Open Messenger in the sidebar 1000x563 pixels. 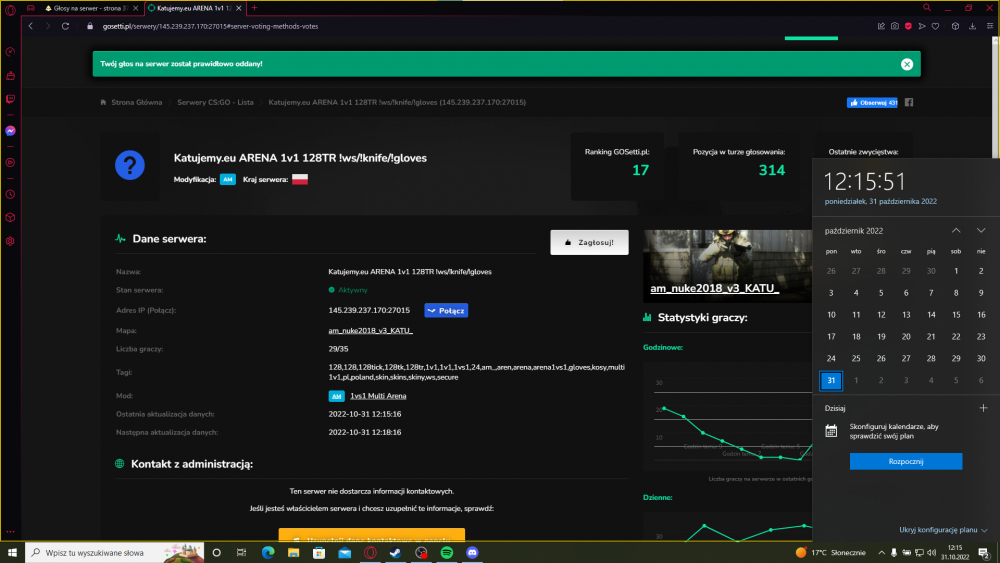[10, 131]
